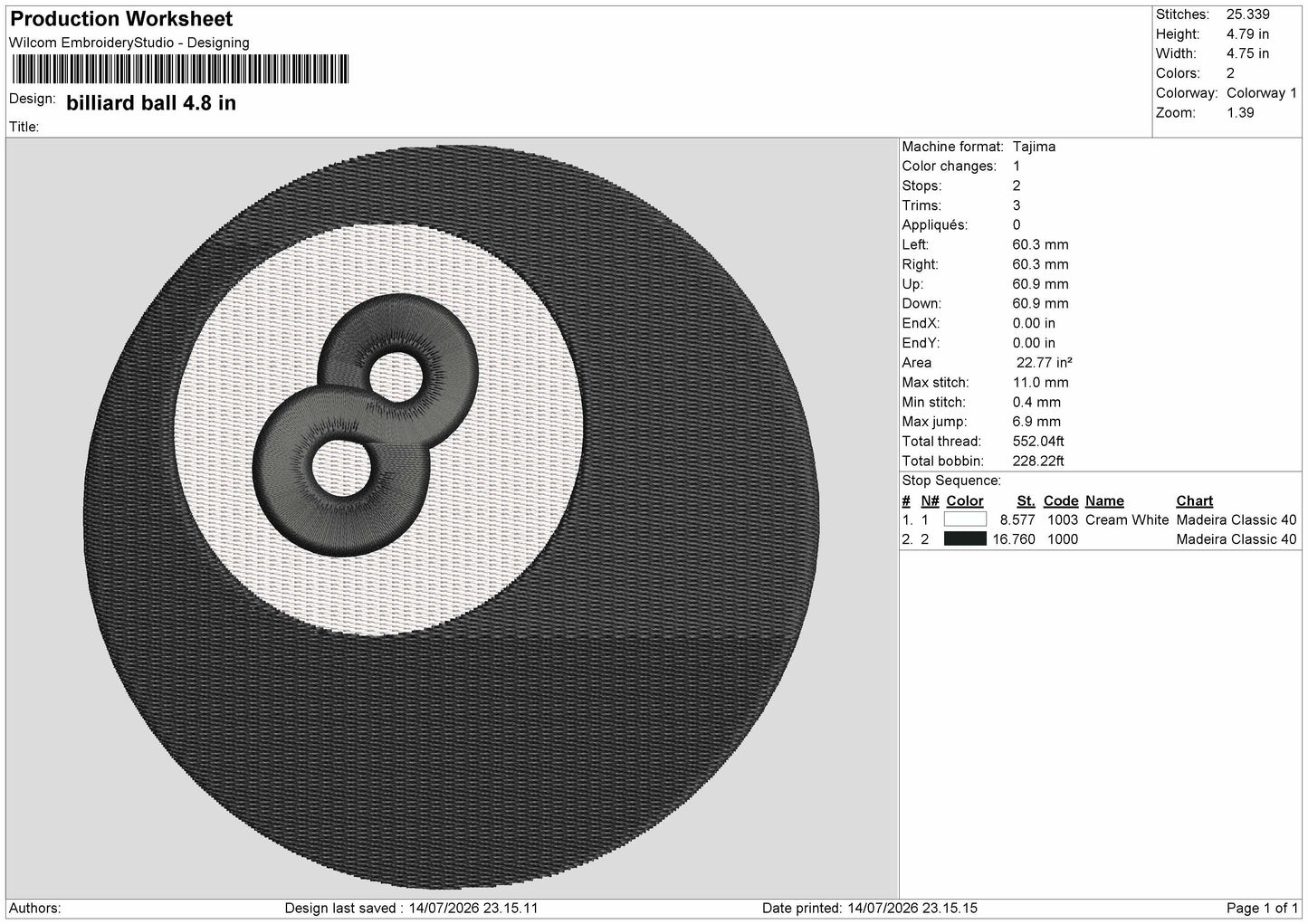Click 'Madeira Classic 40' in row 2

(1236, 539)
